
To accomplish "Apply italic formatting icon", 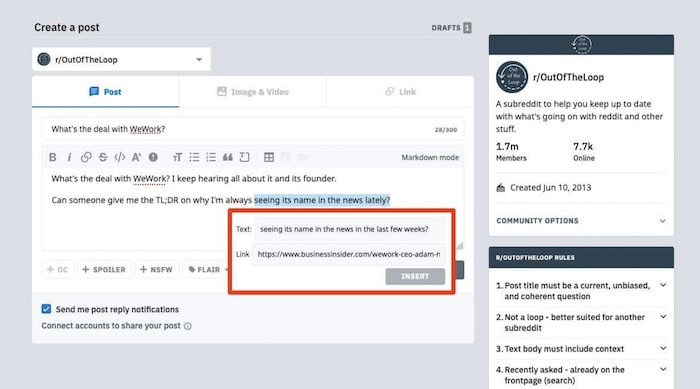I will [x=69, y=157].
